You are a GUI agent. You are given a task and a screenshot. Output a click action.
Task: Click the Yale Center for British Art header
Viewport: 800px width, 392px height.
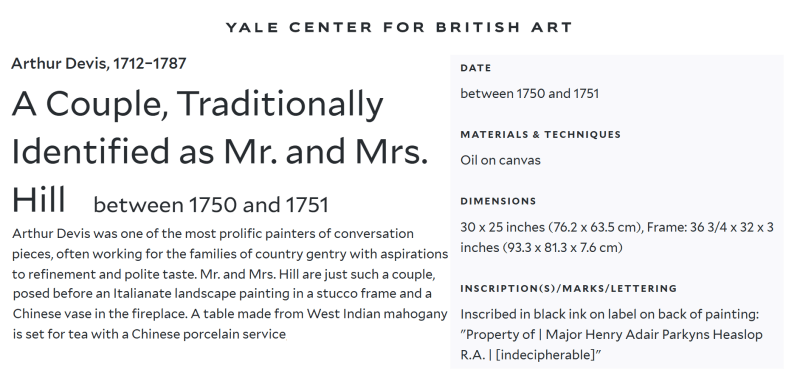pos(399,27)
